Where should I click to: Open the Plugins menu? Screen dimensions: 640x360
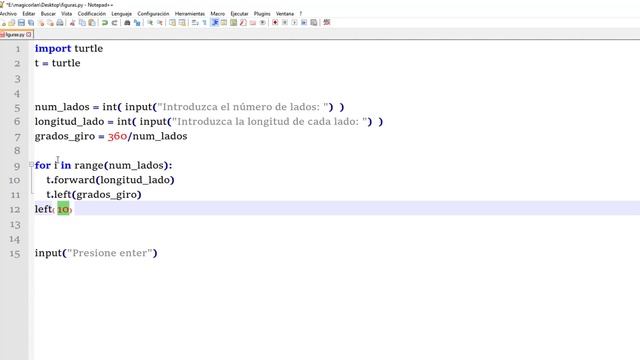[x=262, y=14]
